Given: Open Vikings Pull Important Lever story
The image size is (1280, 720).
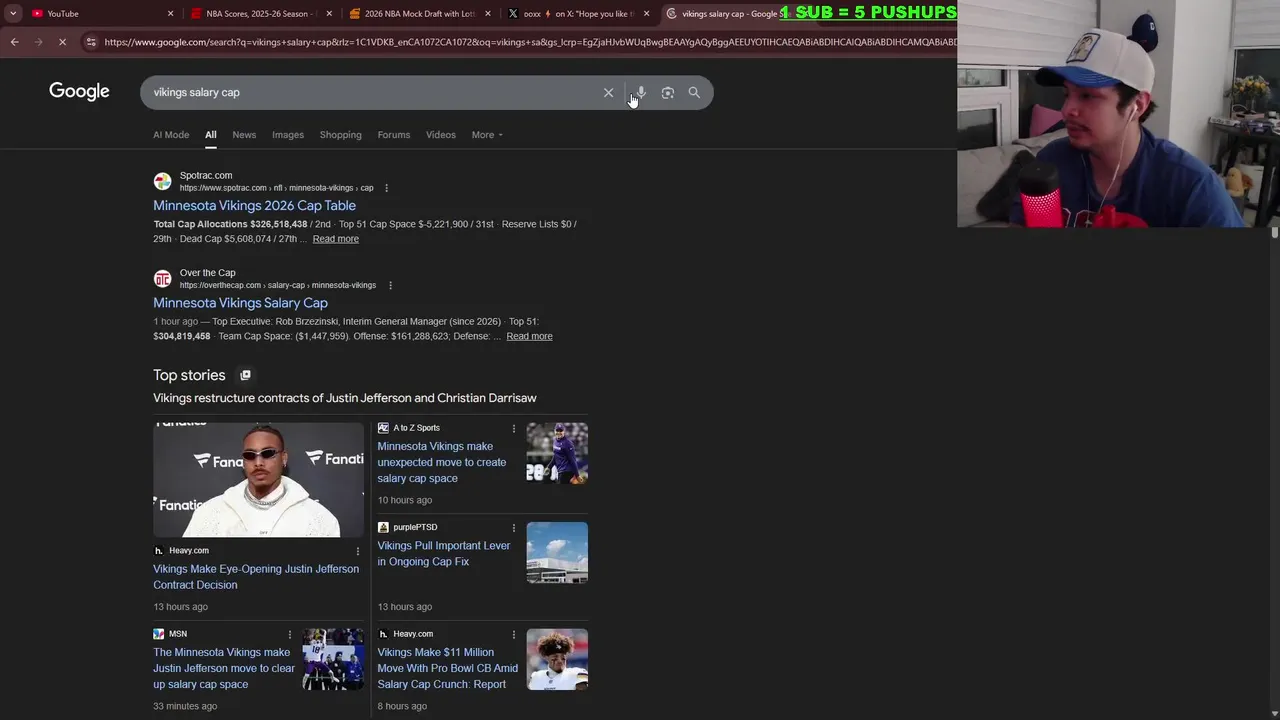Looking at the screenshot, I should coord(444,553).
